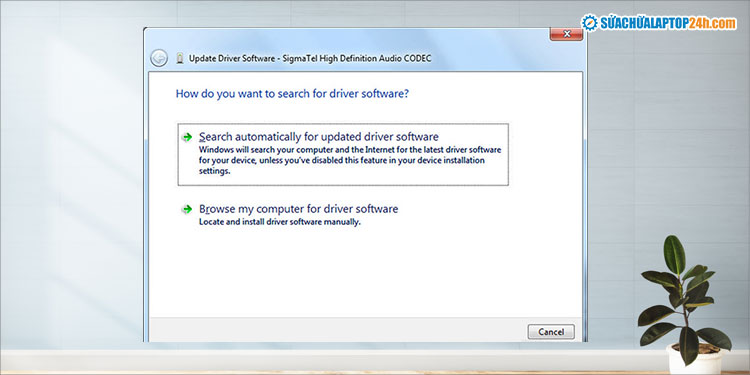Click green arrow beside Browse my computer option
The width and height of the screenshot is (750, 375).
[x=187, y=209]
